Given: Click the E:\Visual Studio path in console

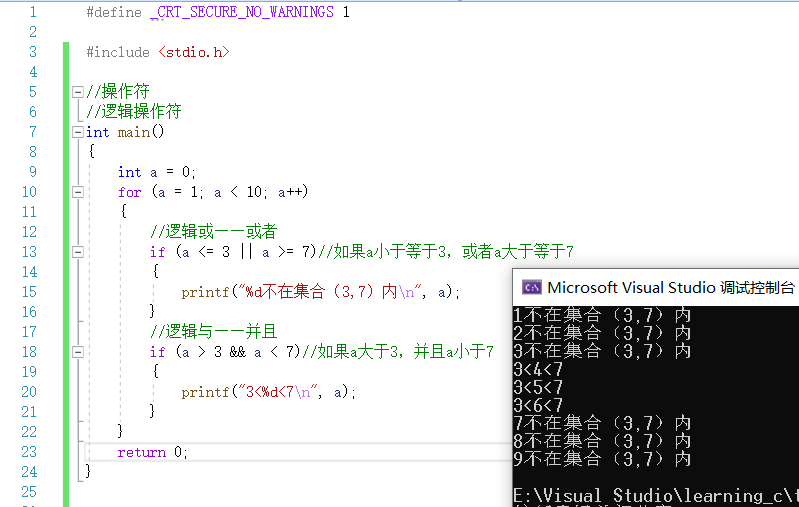Looking at the screenshot, I should click(x=656, y=495).
